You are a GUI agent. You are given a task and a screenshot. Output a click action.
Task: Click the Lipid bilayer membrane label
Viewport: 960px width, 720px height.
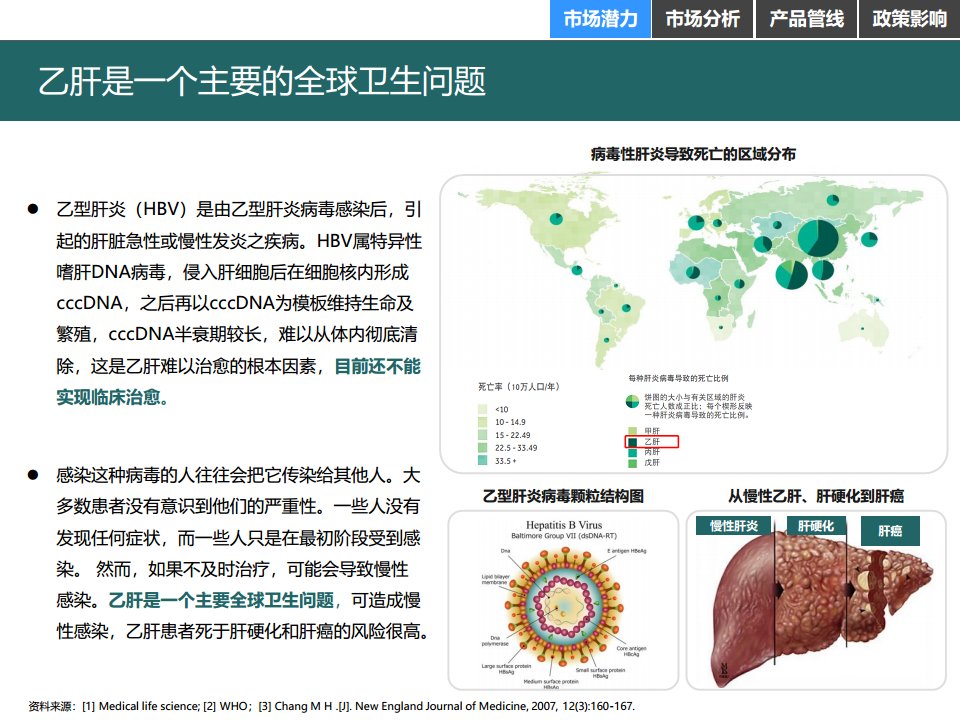click(x=495, y=579)
